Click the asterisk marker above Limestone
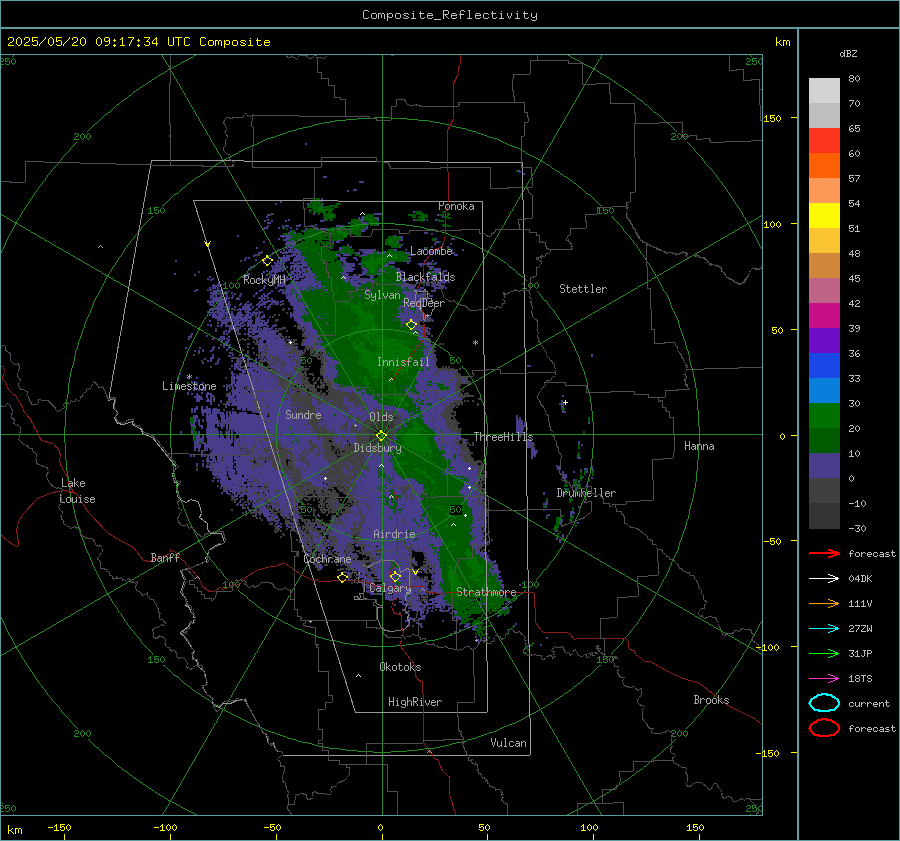 pyautogui.click(x=189, y=377)
